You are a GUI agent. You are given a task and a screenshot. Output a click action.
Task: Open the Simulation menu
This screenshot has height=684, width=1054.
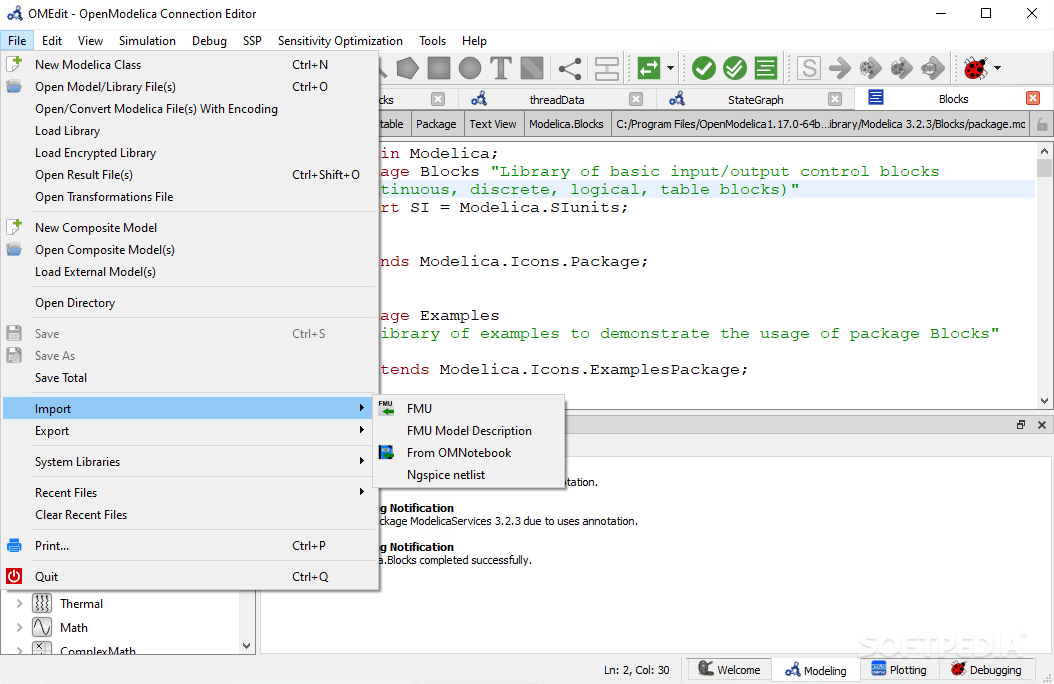coord(147,41)
